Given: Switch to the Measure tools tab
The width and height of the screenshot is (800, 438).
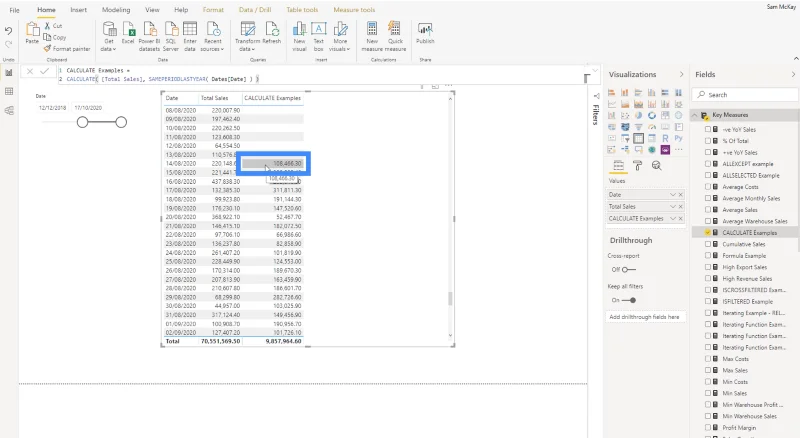Looking at the screenshot, I should tap(354, 10).
